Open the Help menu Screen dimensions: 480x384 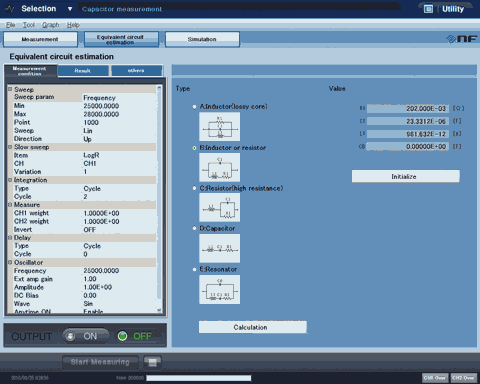coord(73,25)
